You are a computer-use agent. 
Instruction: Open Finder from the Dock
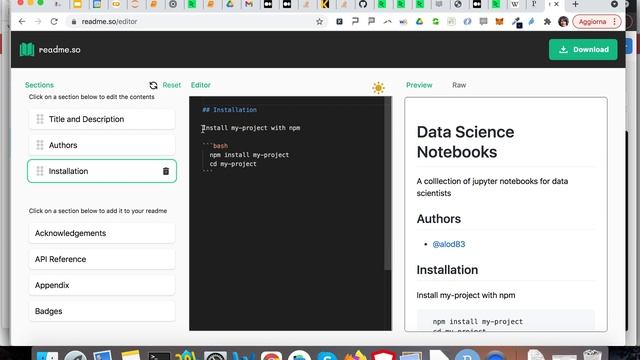click(47, 356)
